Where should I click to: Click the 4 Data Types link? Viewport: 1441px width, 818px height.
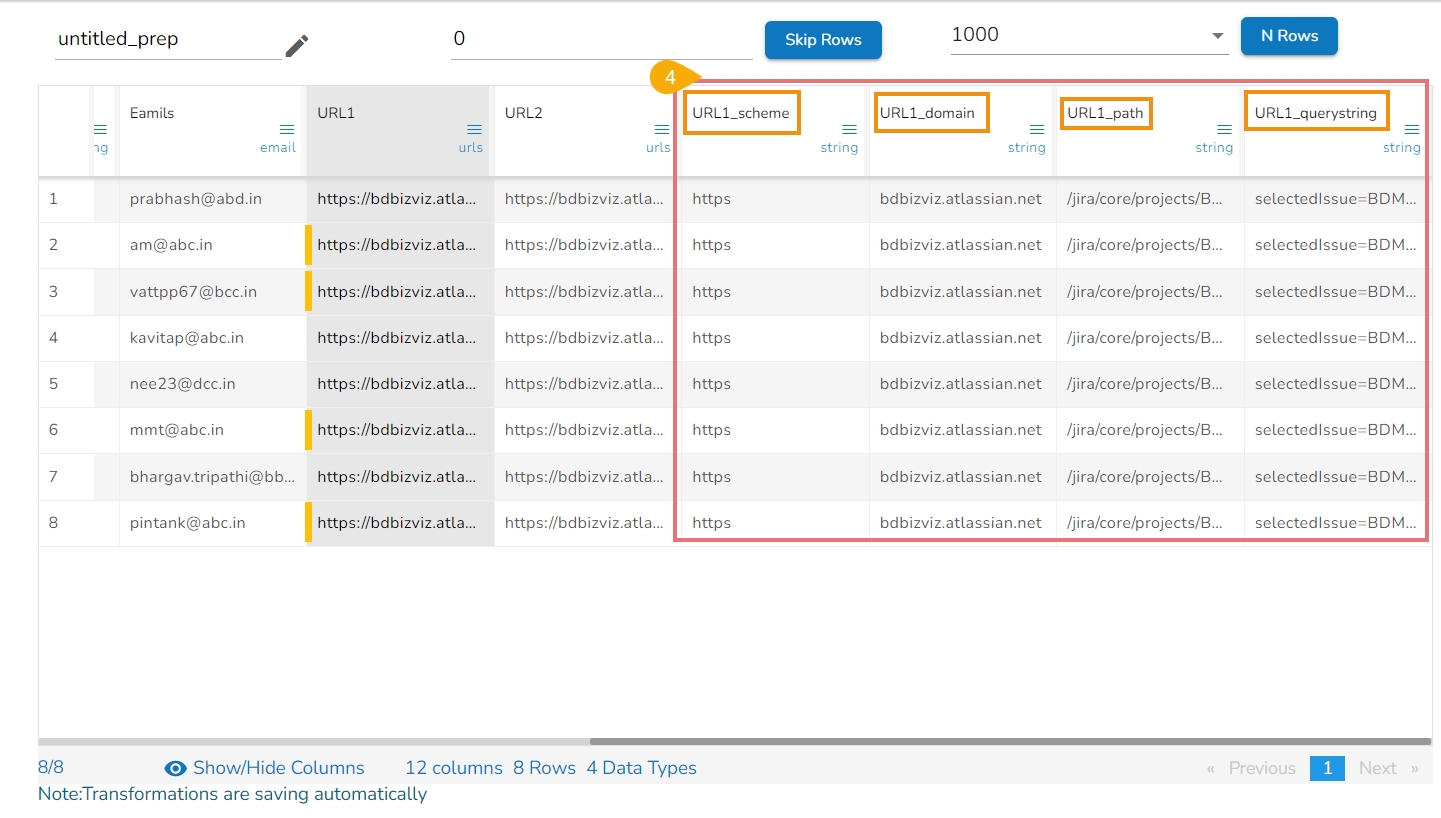tap(641, 768)
